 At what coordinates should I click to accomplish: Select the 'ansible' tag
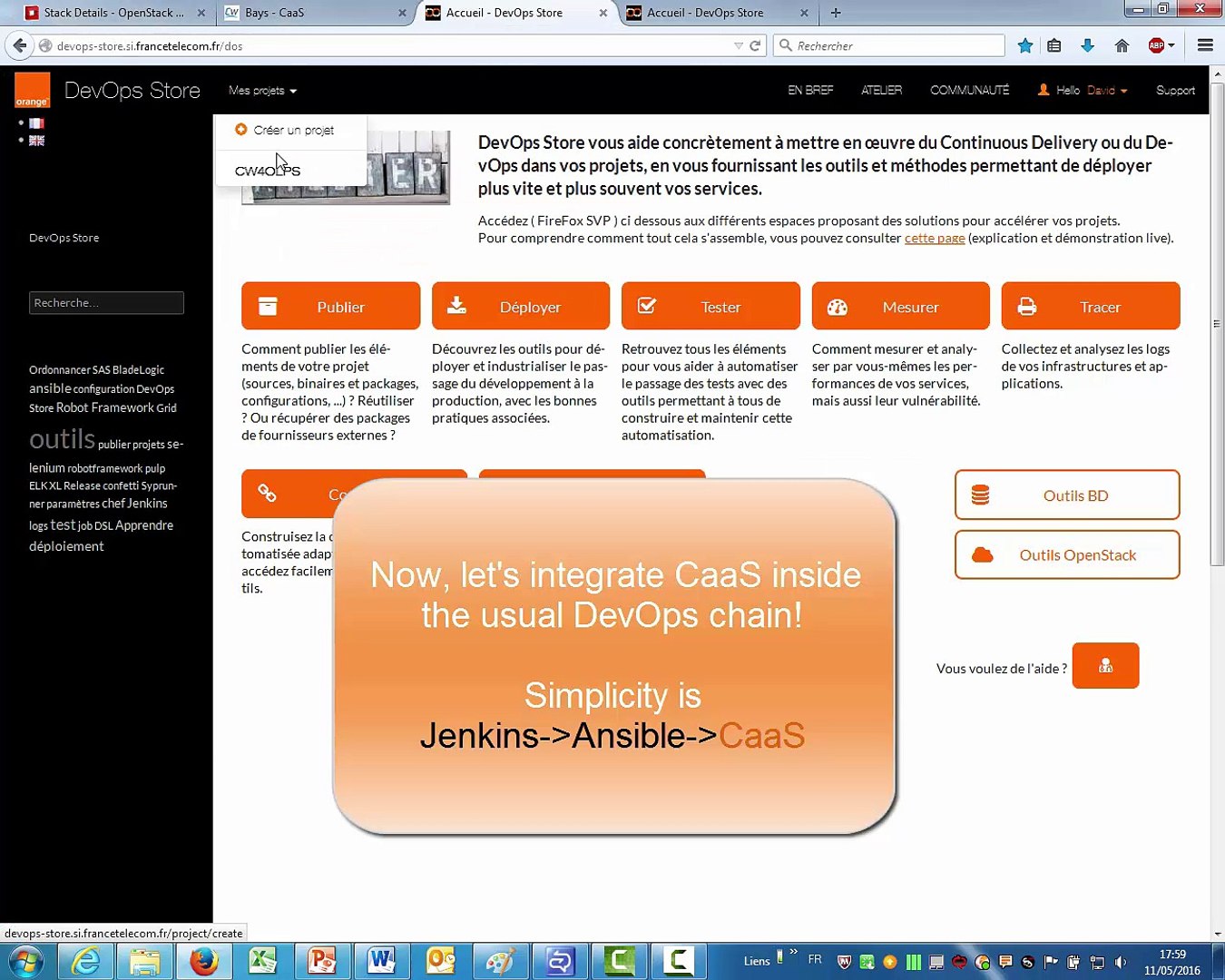(50, 388)
